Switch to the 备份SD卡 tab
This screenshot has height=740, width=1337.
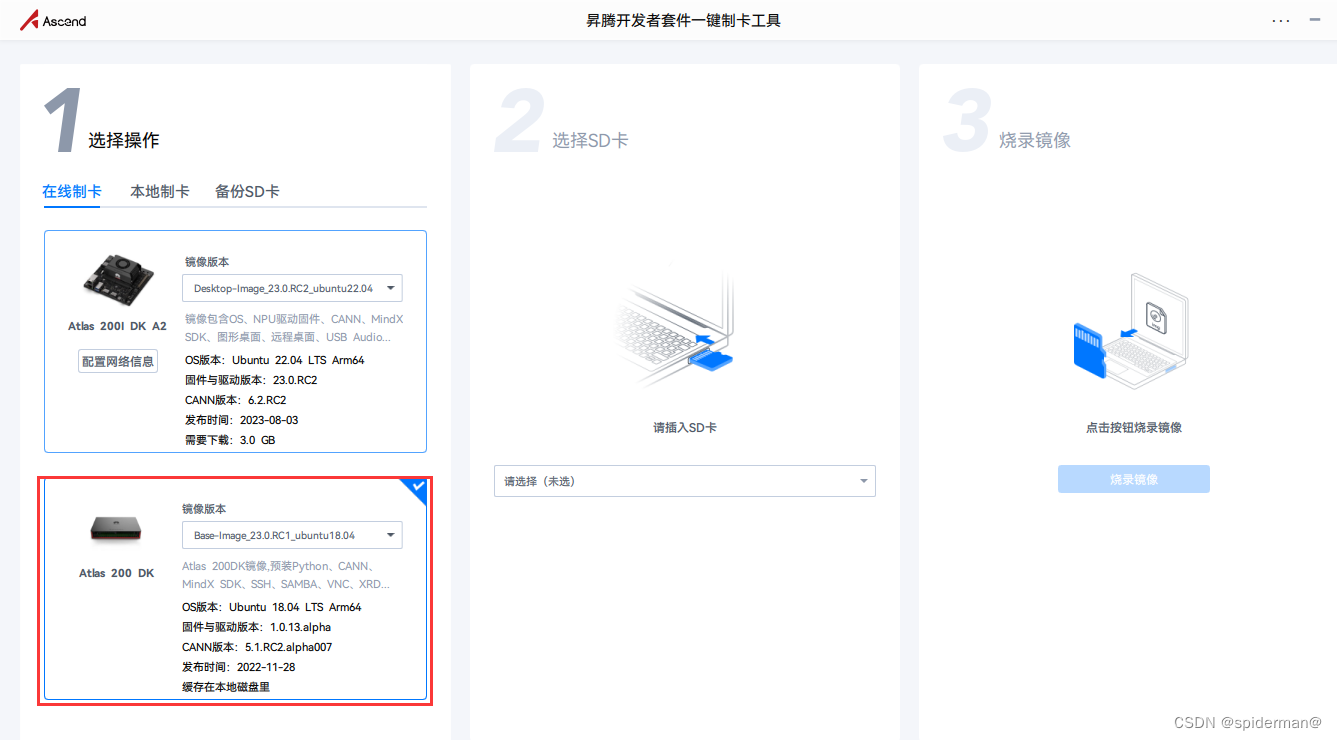(x=247, y=191)
